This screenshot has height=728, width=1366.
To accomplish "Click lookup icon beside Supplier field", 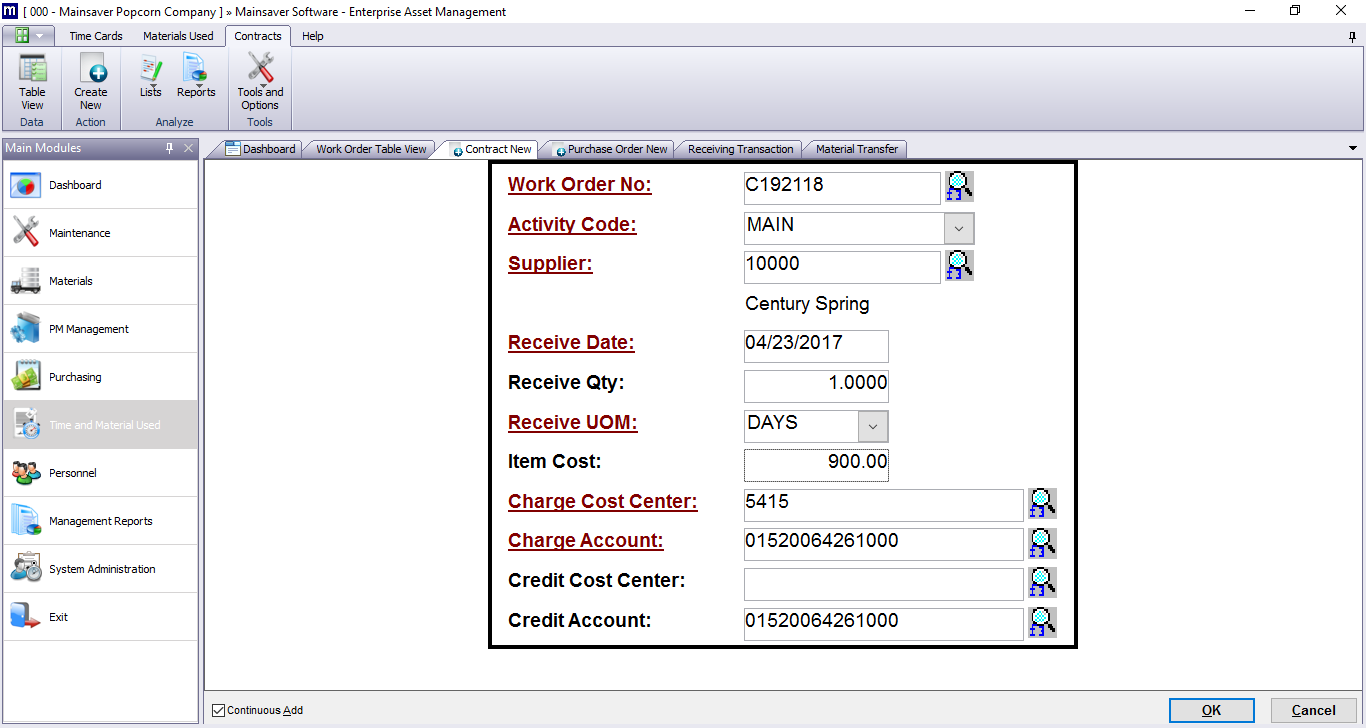I will (959, 266).
